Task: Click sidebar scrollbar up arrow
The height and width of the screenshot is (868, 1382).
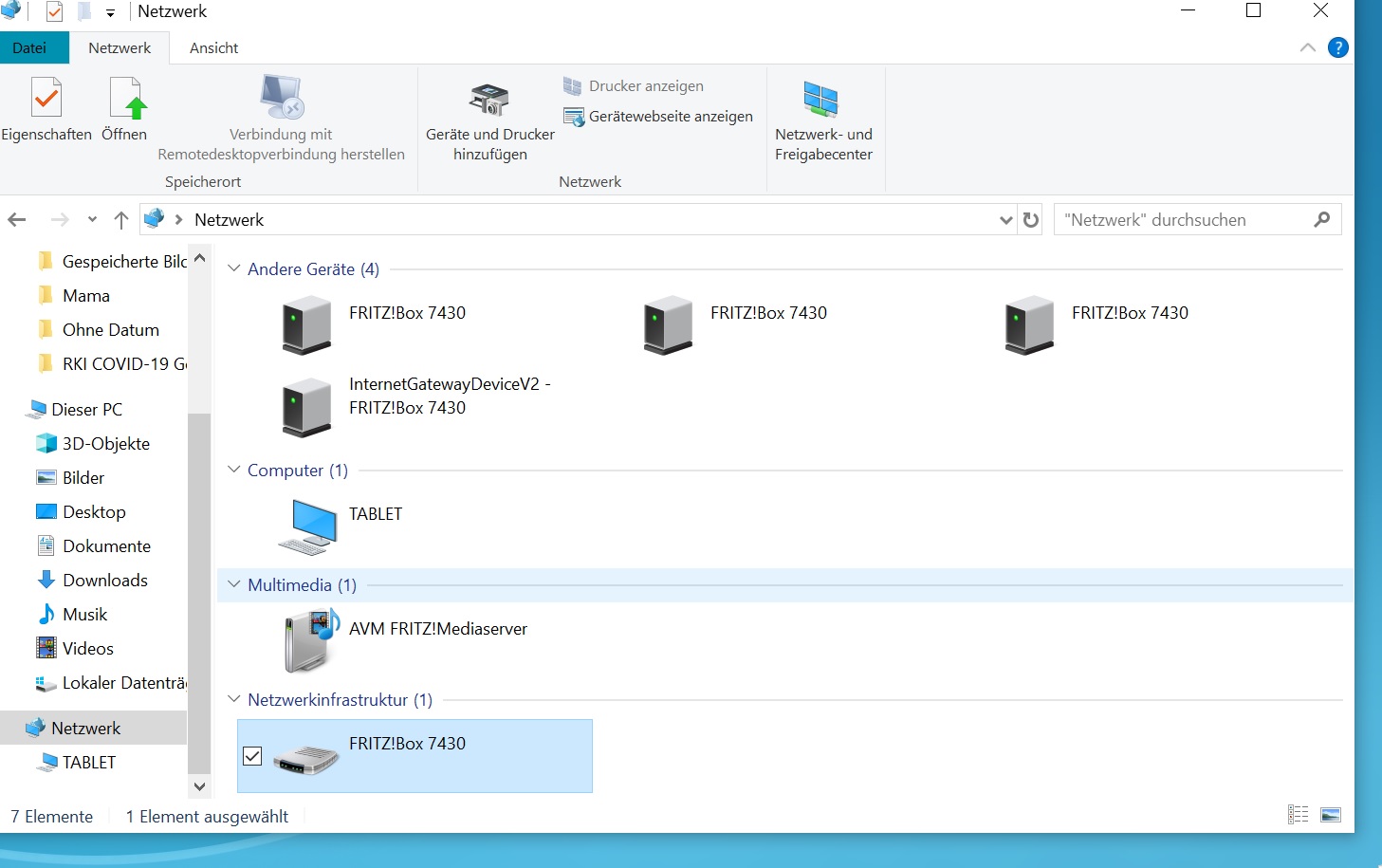Action: click(199, 258)
